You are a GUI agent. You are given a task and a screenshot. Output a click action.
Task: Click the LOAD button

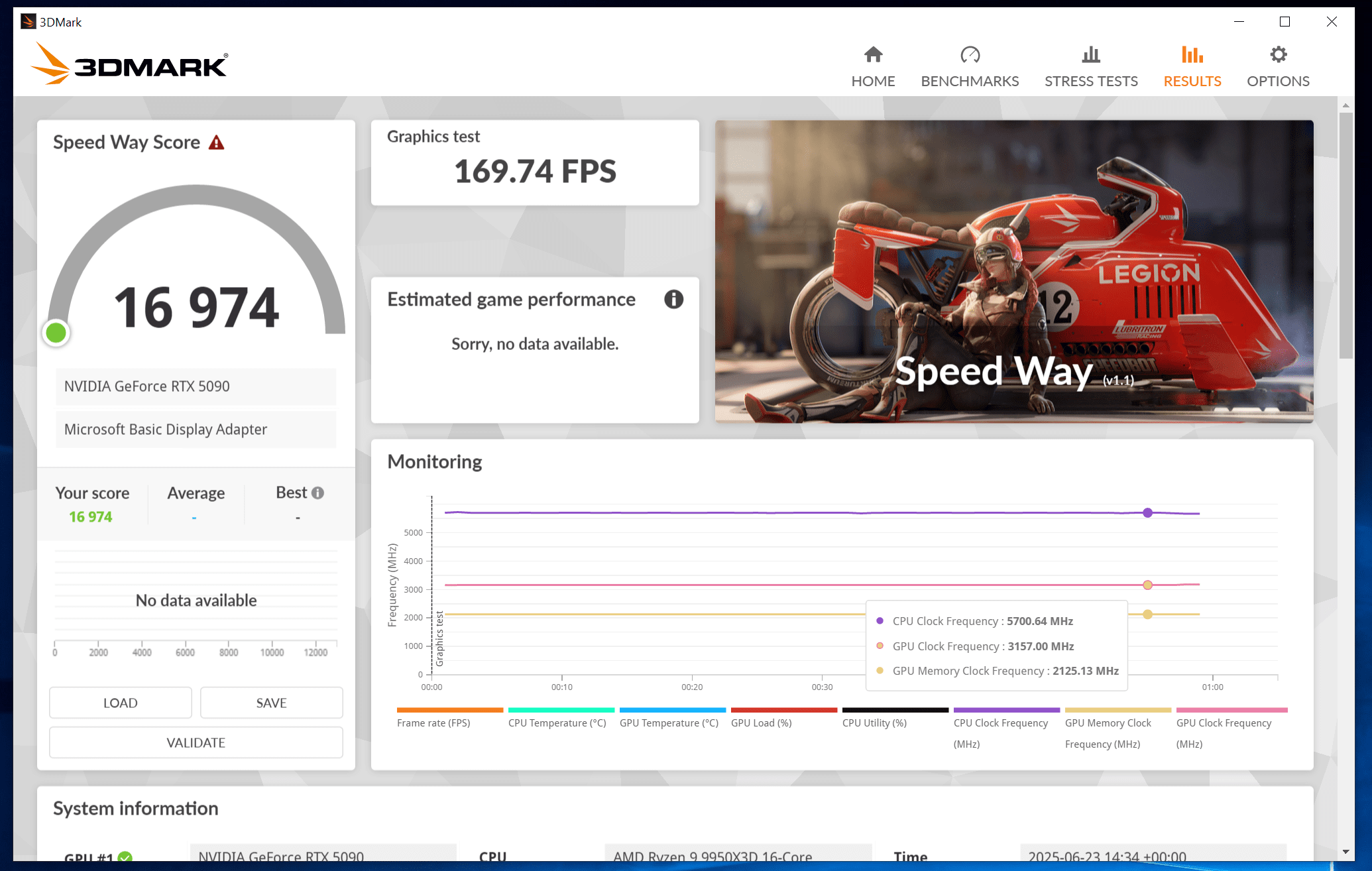click(x=121, y=703)
